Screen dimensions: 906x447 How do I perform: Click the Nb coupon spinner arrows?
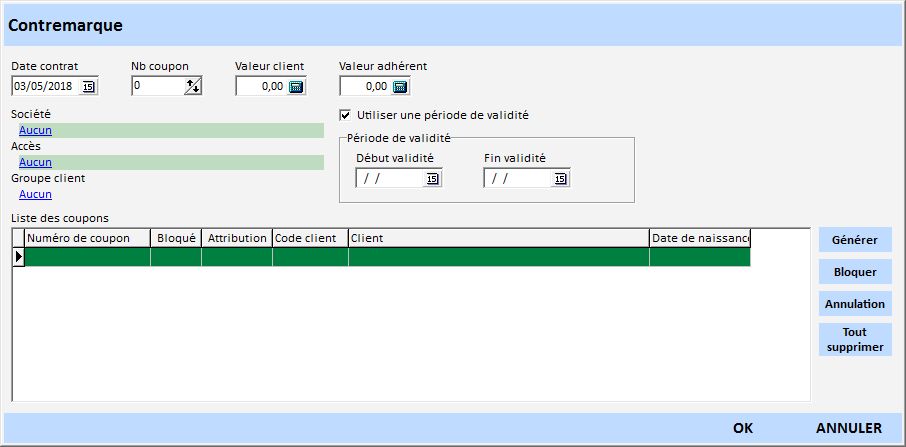coord(193,87)
